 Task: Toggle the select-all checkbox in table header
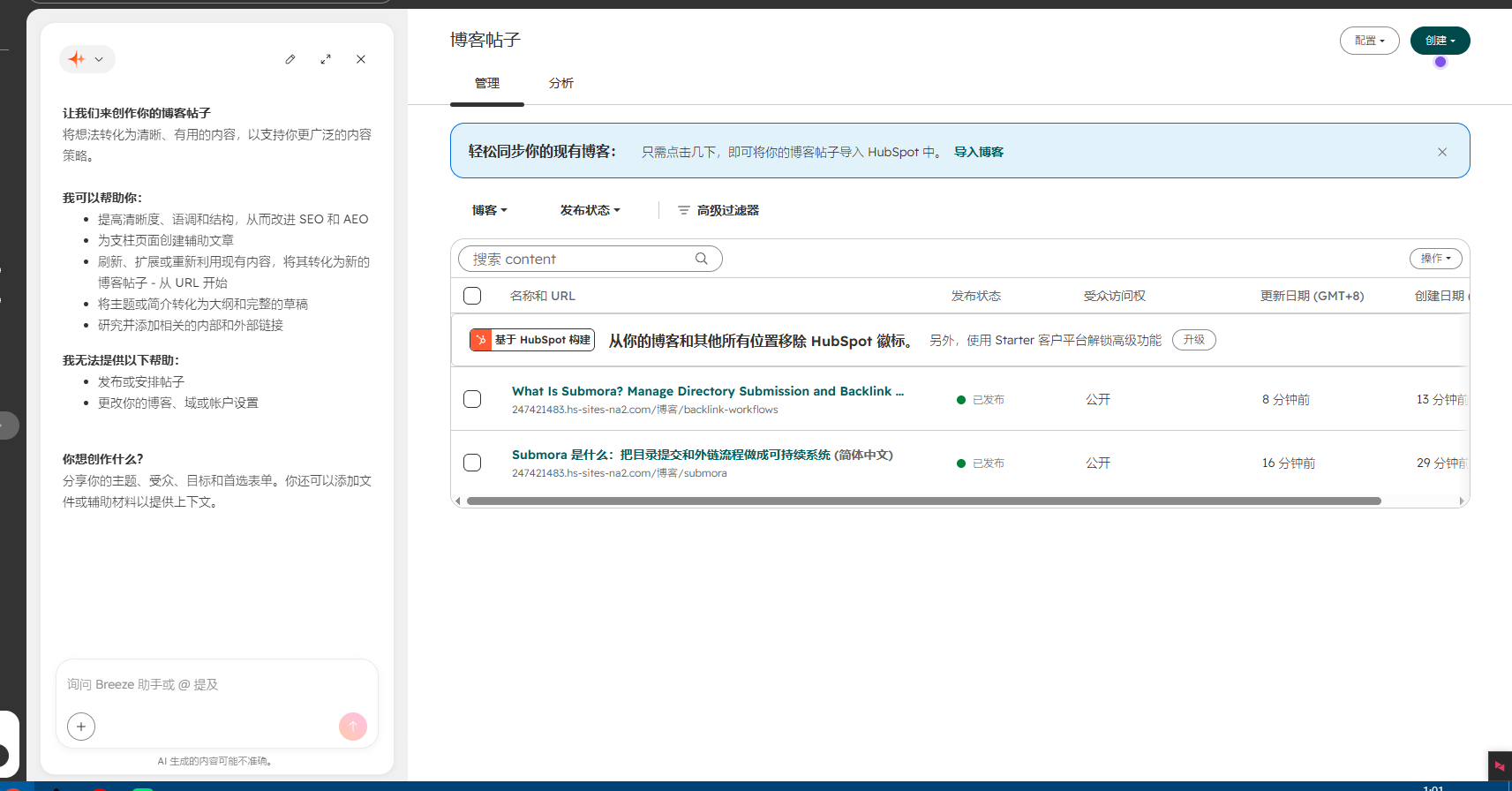click(x=472, y=296)
